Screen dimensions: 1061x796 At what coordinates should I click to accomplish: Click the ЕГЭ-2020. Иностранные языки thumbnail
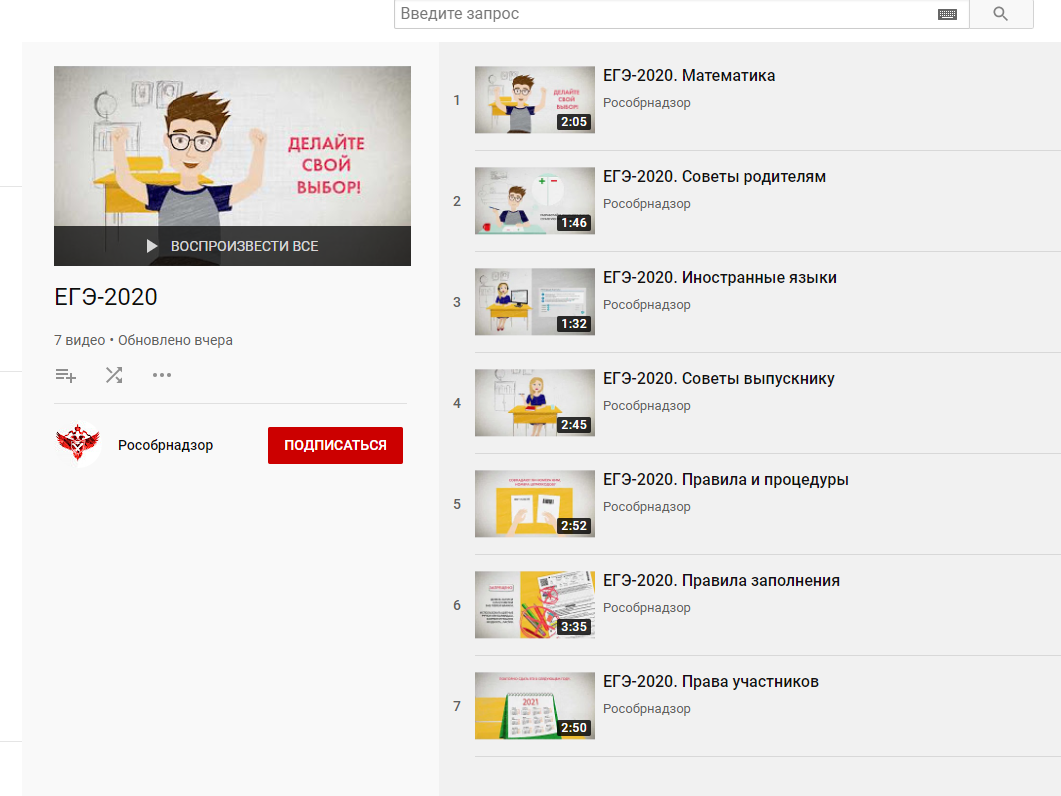click(x=534, y=302)
